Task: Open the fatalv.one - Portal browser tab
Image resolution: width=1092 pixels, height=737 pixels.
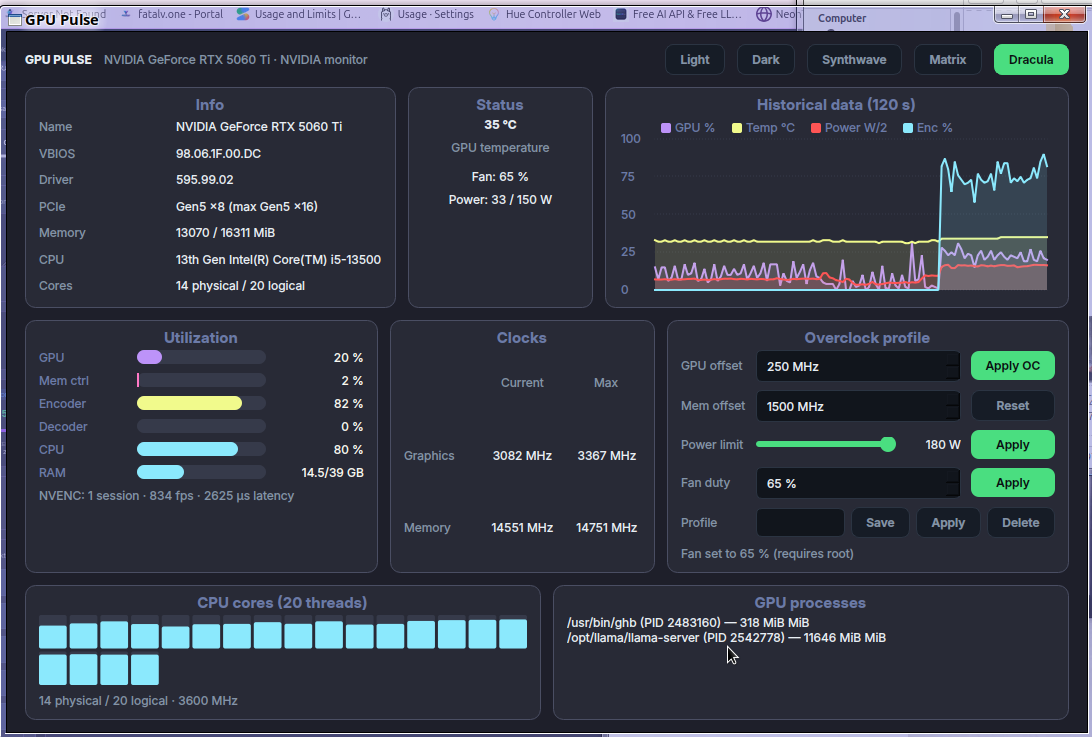Action: (172, 14)
